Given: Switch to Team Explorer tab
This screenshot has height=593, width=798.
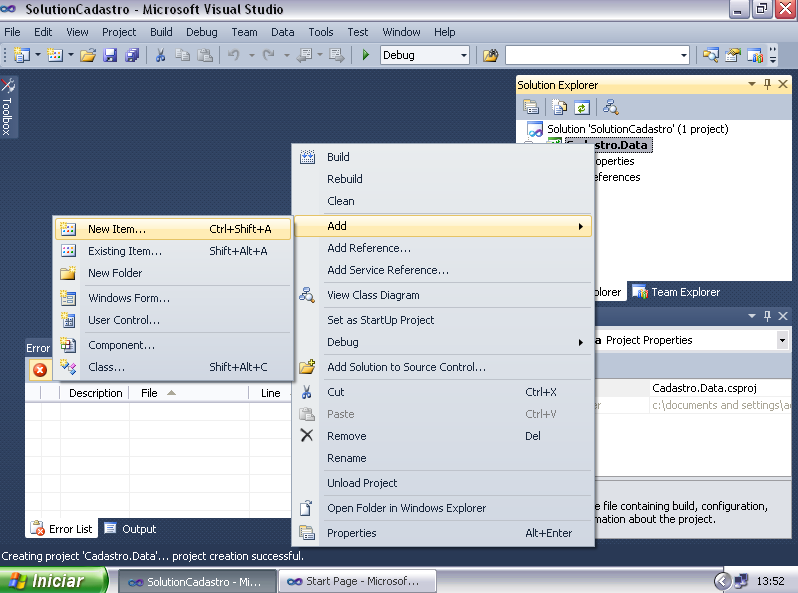Looking at the screenshot, I should (x=676, y=292).
